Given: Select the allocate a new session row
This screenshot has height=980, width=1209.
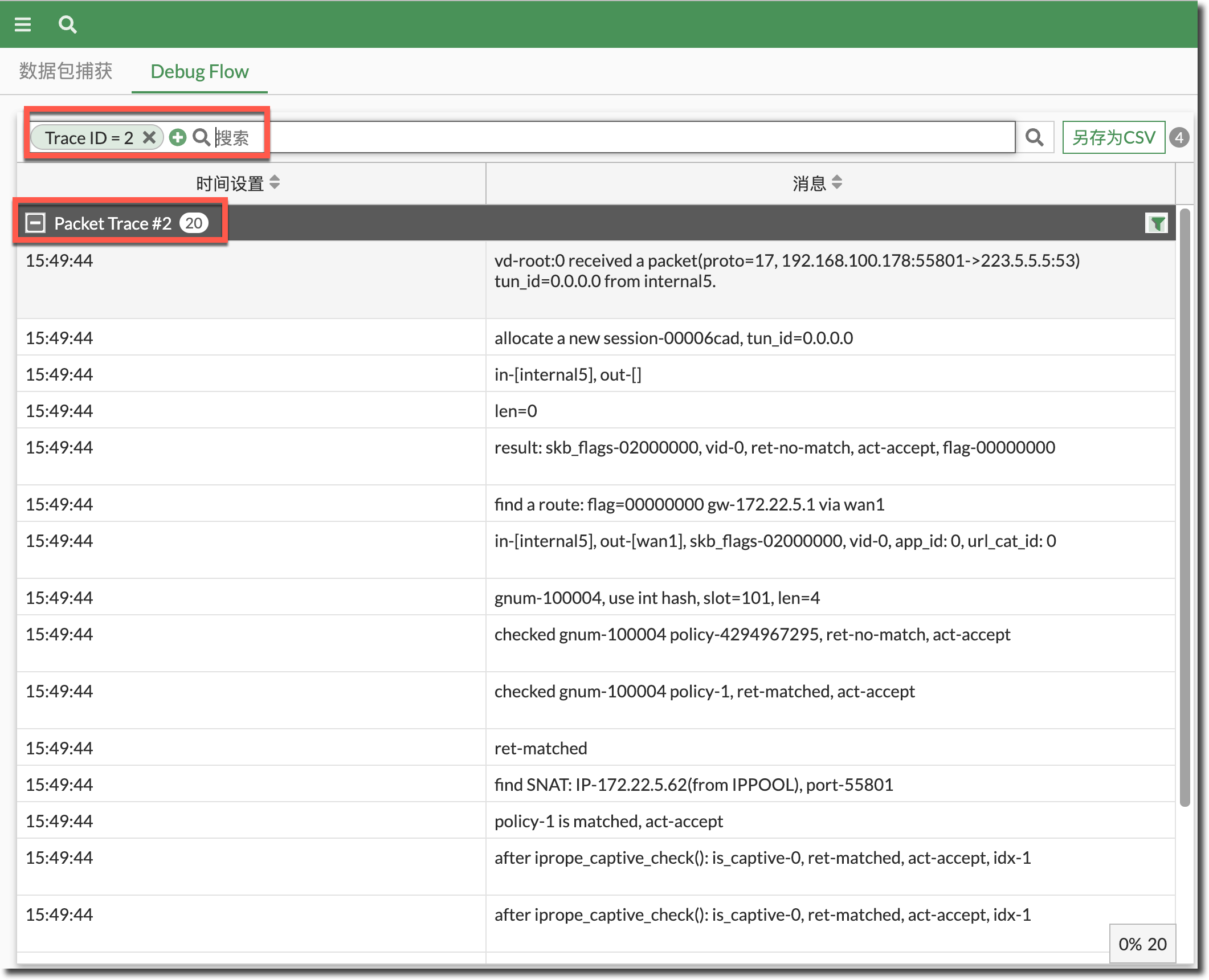Looking at the screenshot, I should pos(673,338).
